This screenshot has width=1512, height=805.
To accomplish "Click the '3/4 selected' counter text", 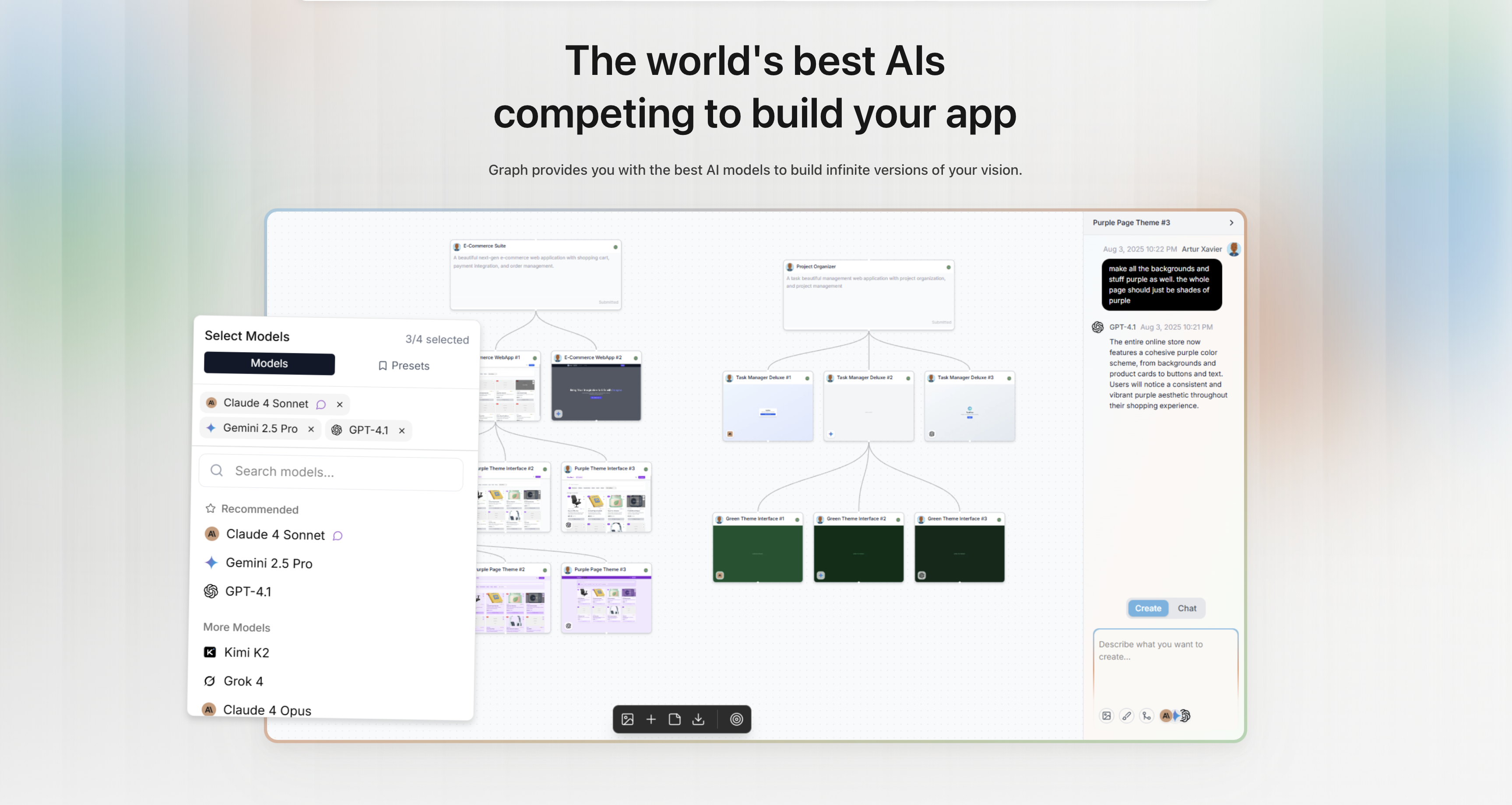I will pos(437,339).
